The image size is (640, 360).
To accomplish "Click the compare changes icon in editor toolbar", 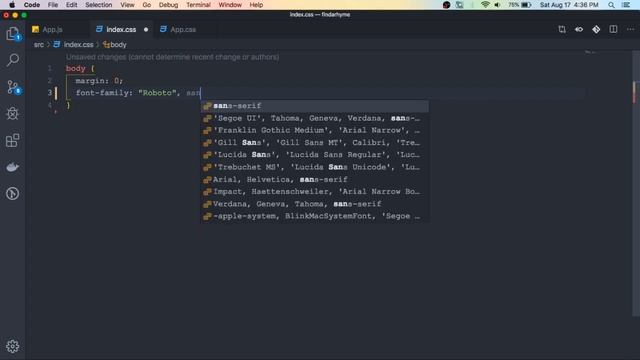I will (562, 29).
